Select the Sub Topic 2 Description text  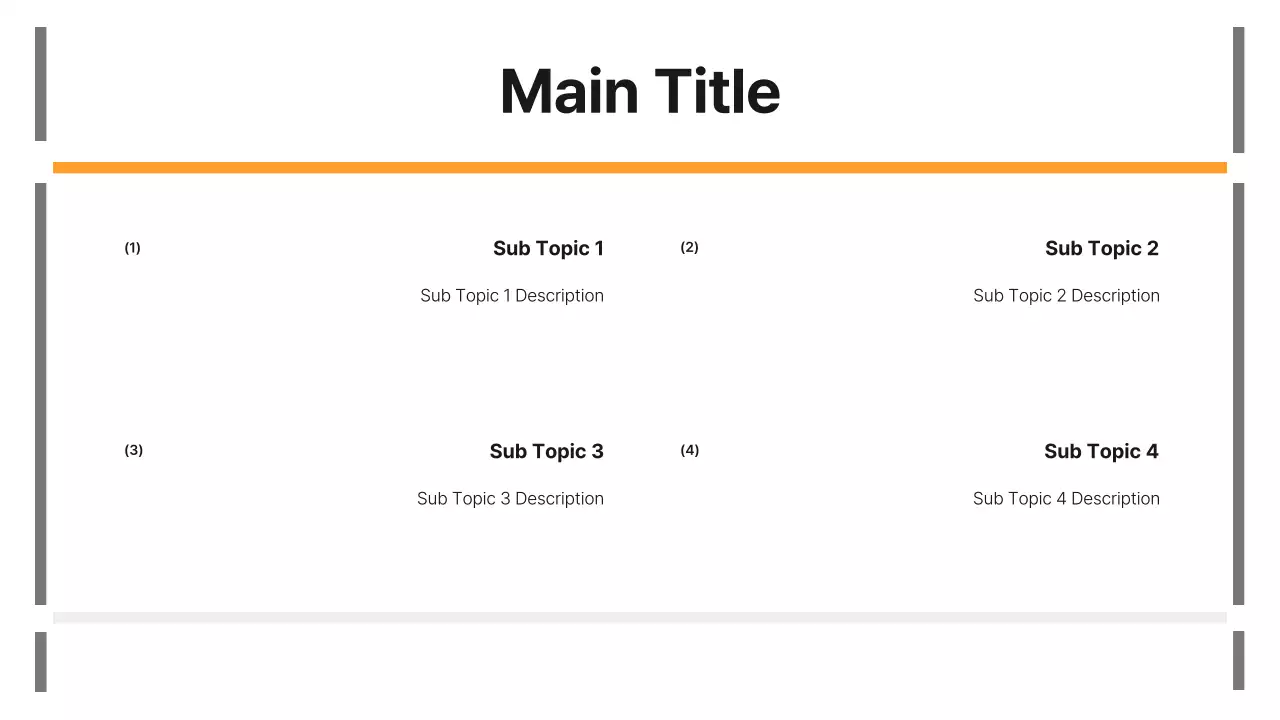pyautogui.click(x=1066, y=296)
